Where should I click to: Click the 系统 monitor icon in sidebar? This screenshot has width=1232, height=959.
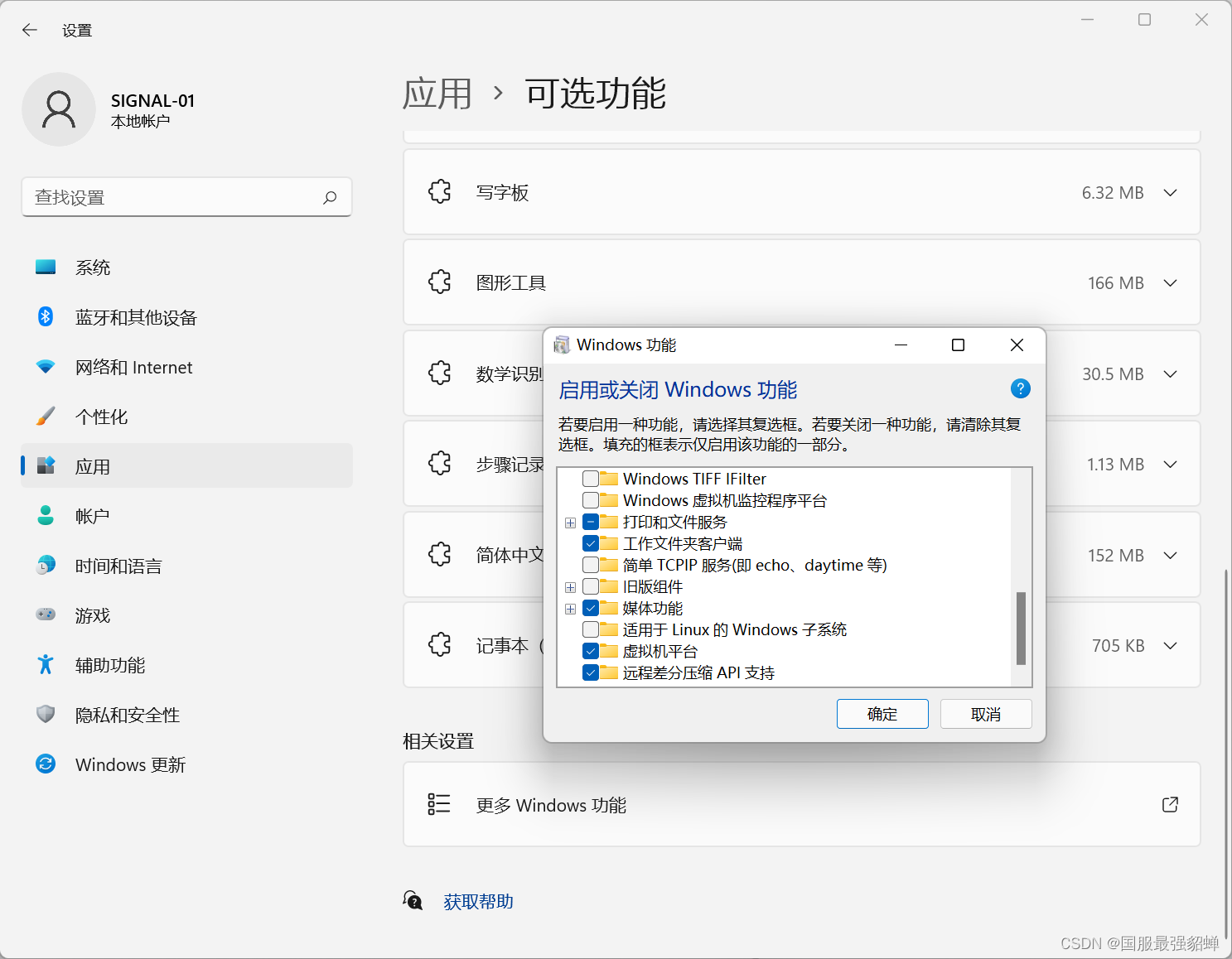pos(46,267)
